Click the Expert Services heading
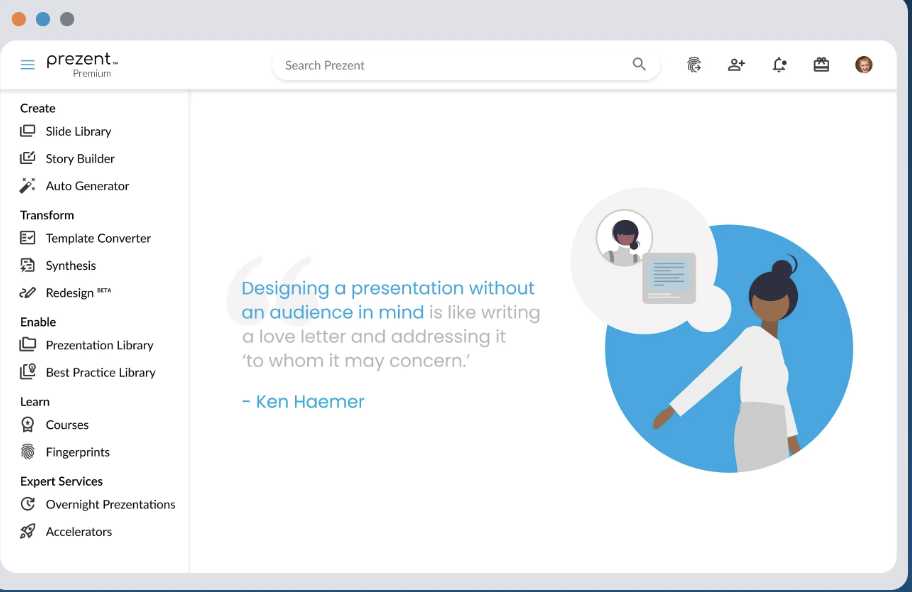Screen dimensions: 912x592 [x=62, y=482]
